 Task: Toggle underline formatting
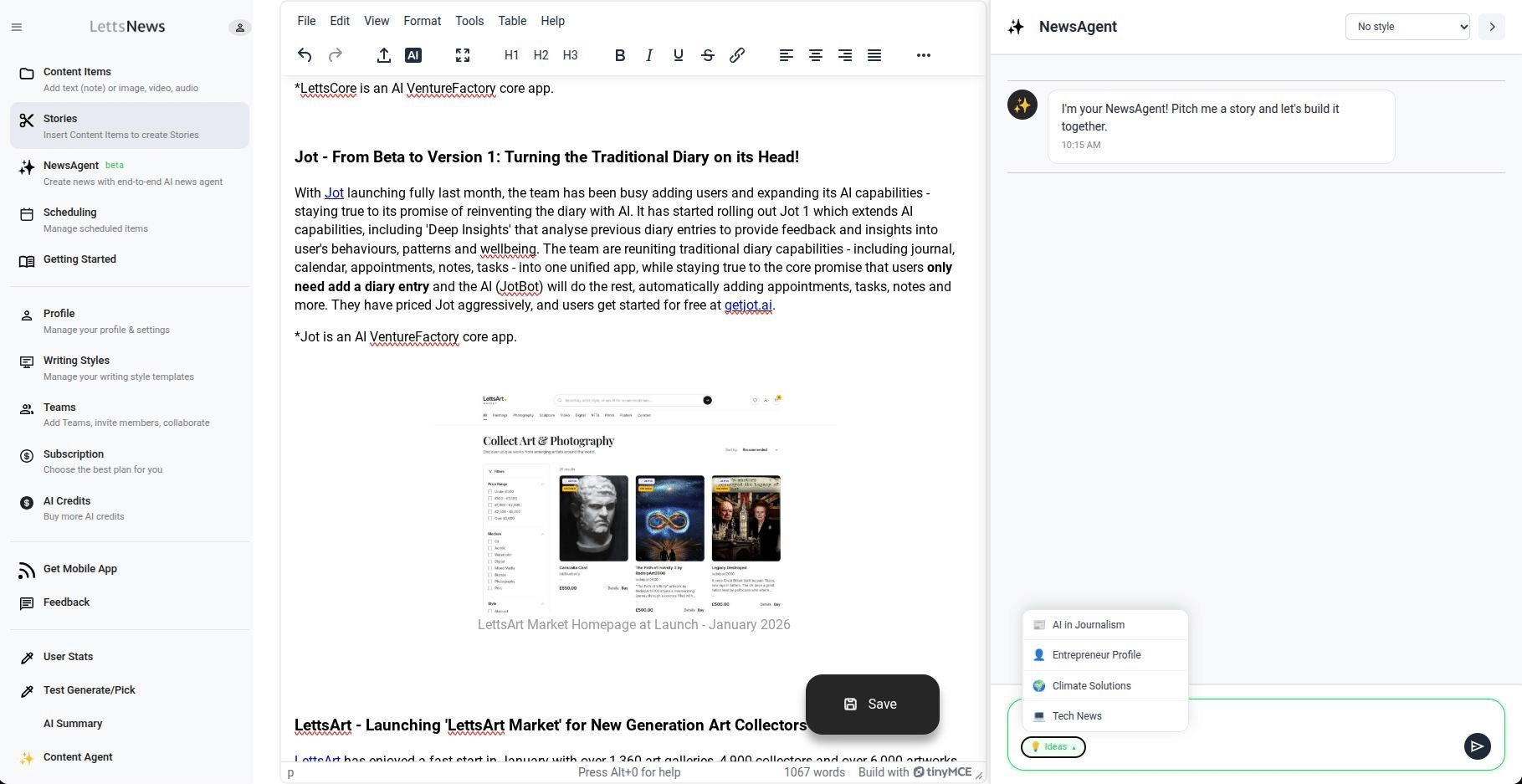[678, 55]
